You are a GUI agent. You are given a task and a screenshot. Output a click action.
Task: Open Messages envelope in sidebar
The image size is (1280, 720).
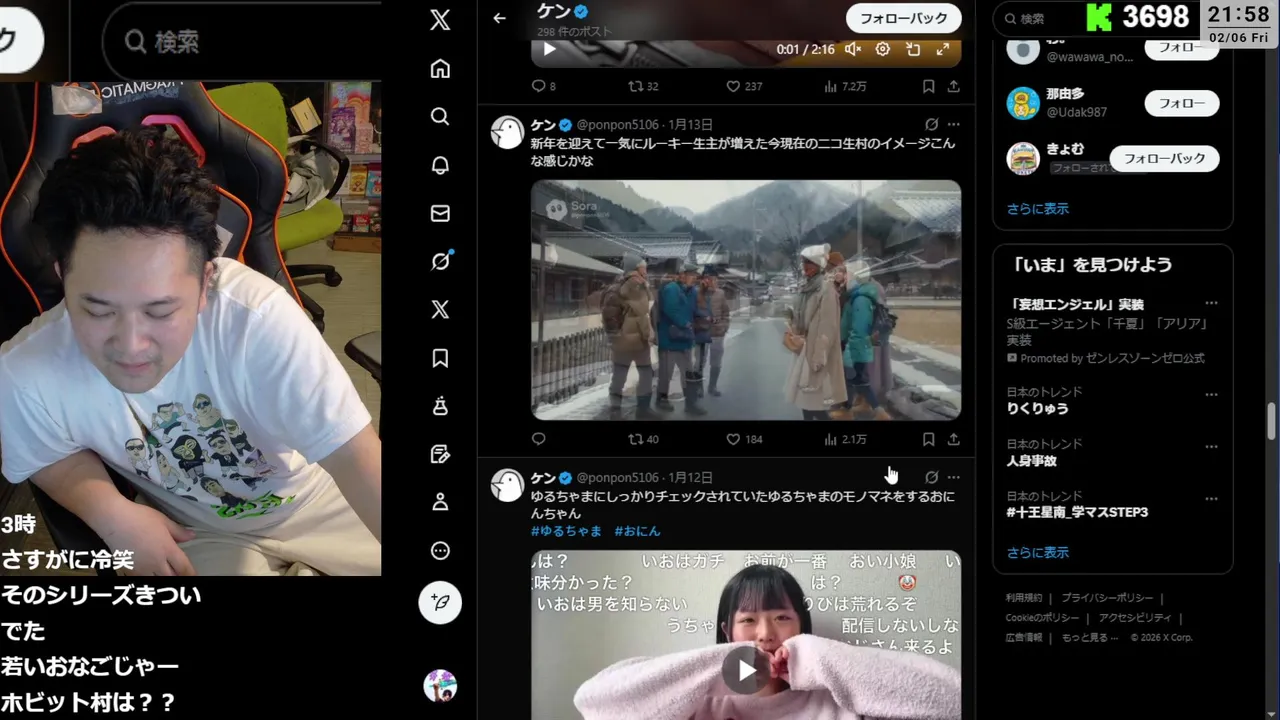click(440, 213)
